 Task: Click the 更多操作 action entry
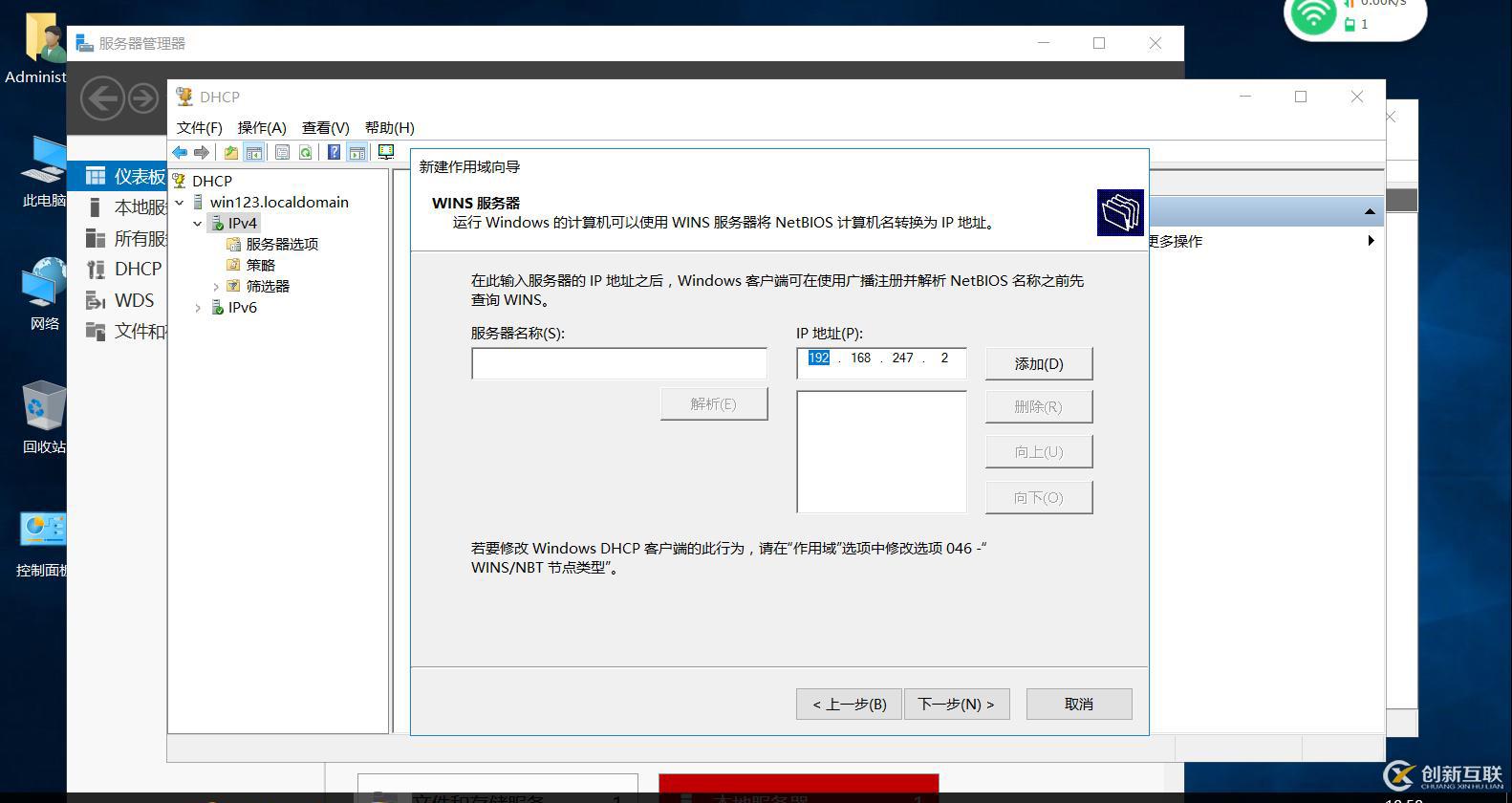(x=1176, y=241)
